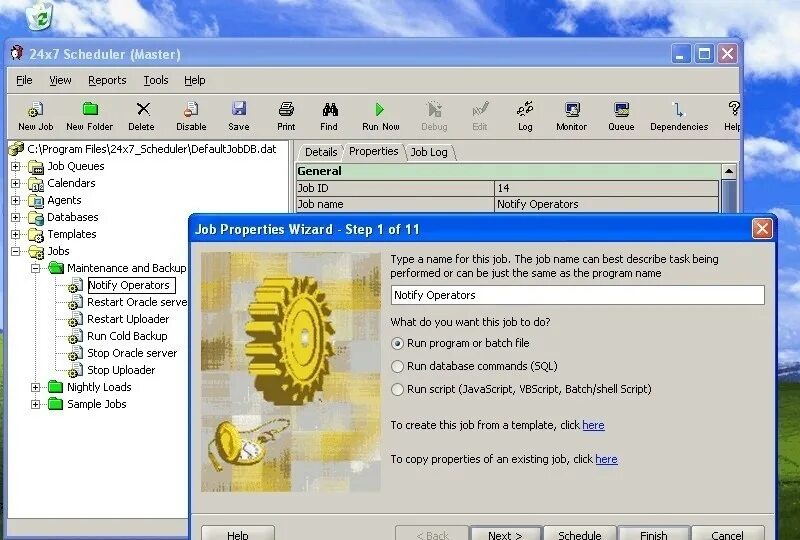Image resolution: width=800 pixels, height=540 pixels.
Task: Open the File menu
Action: tap(24, 80)
